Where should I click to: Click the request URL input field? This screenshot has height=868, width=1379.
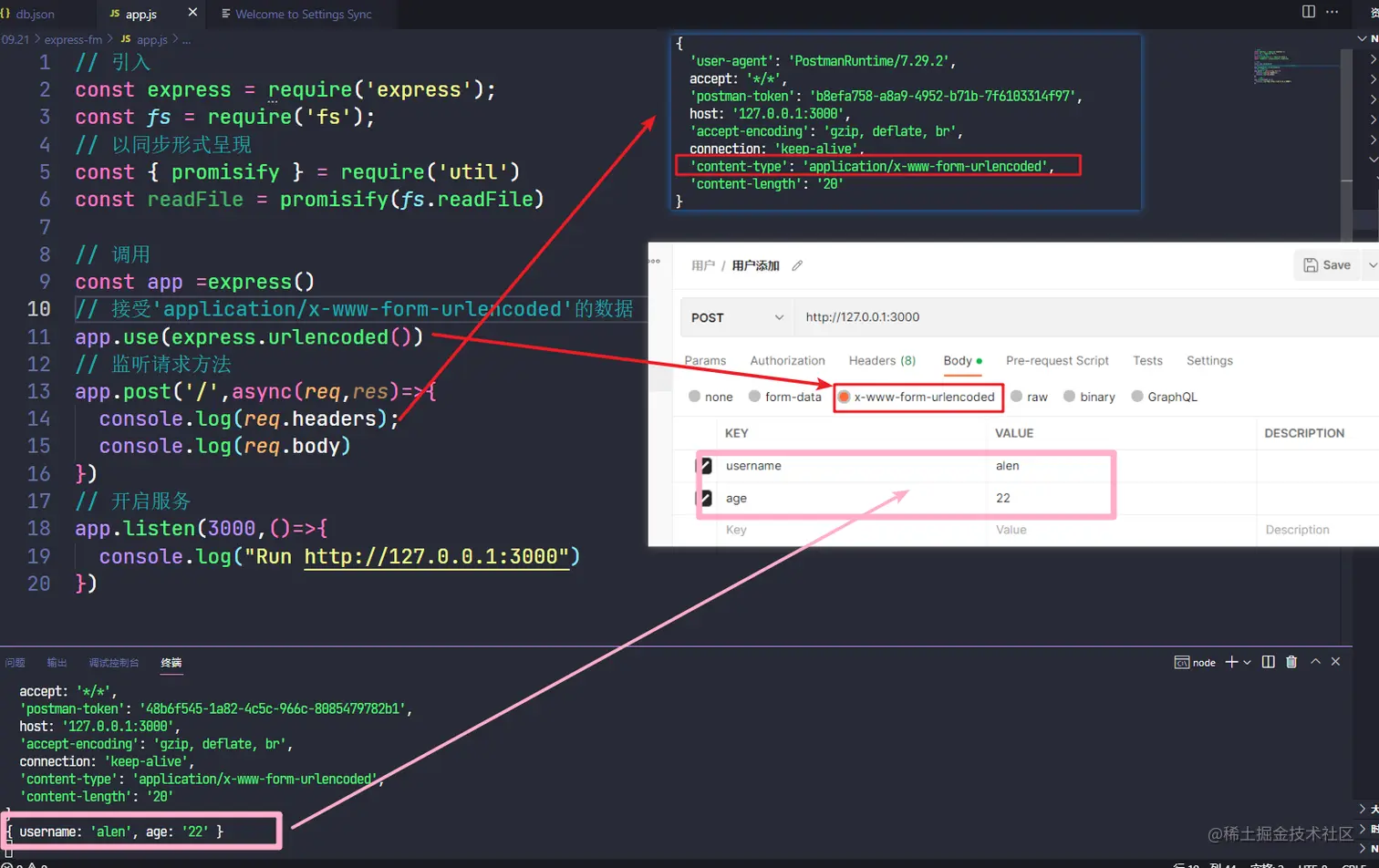click(x=1086, y=317)
